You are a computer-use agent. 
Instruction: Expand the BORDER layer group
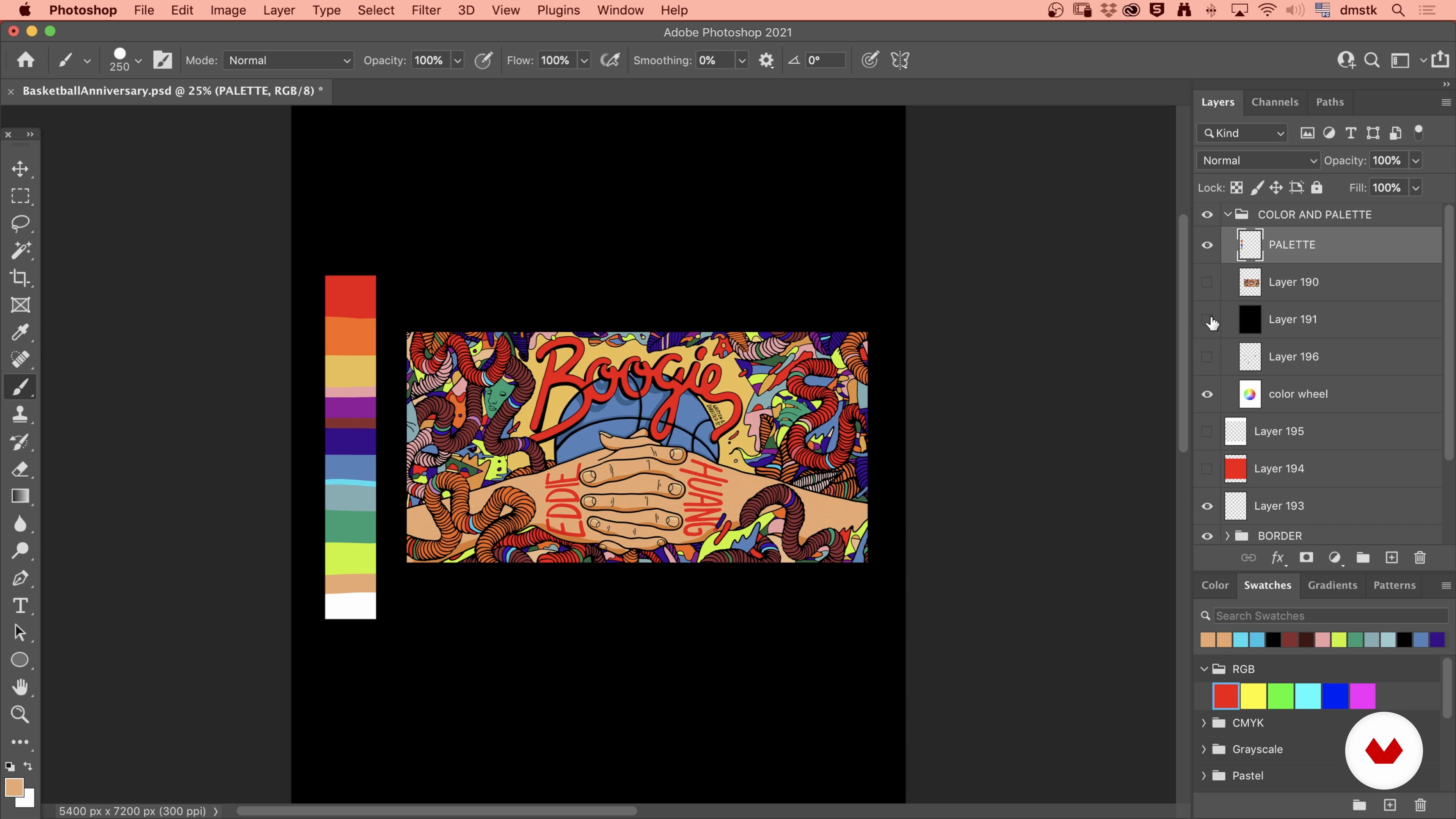(1227, 536)
